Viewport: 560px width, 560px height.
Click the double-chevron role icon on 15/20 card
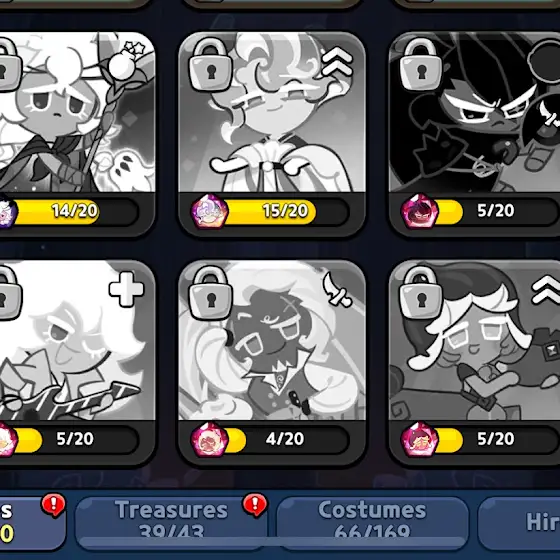pyautogui.click(x=336, y=62)
